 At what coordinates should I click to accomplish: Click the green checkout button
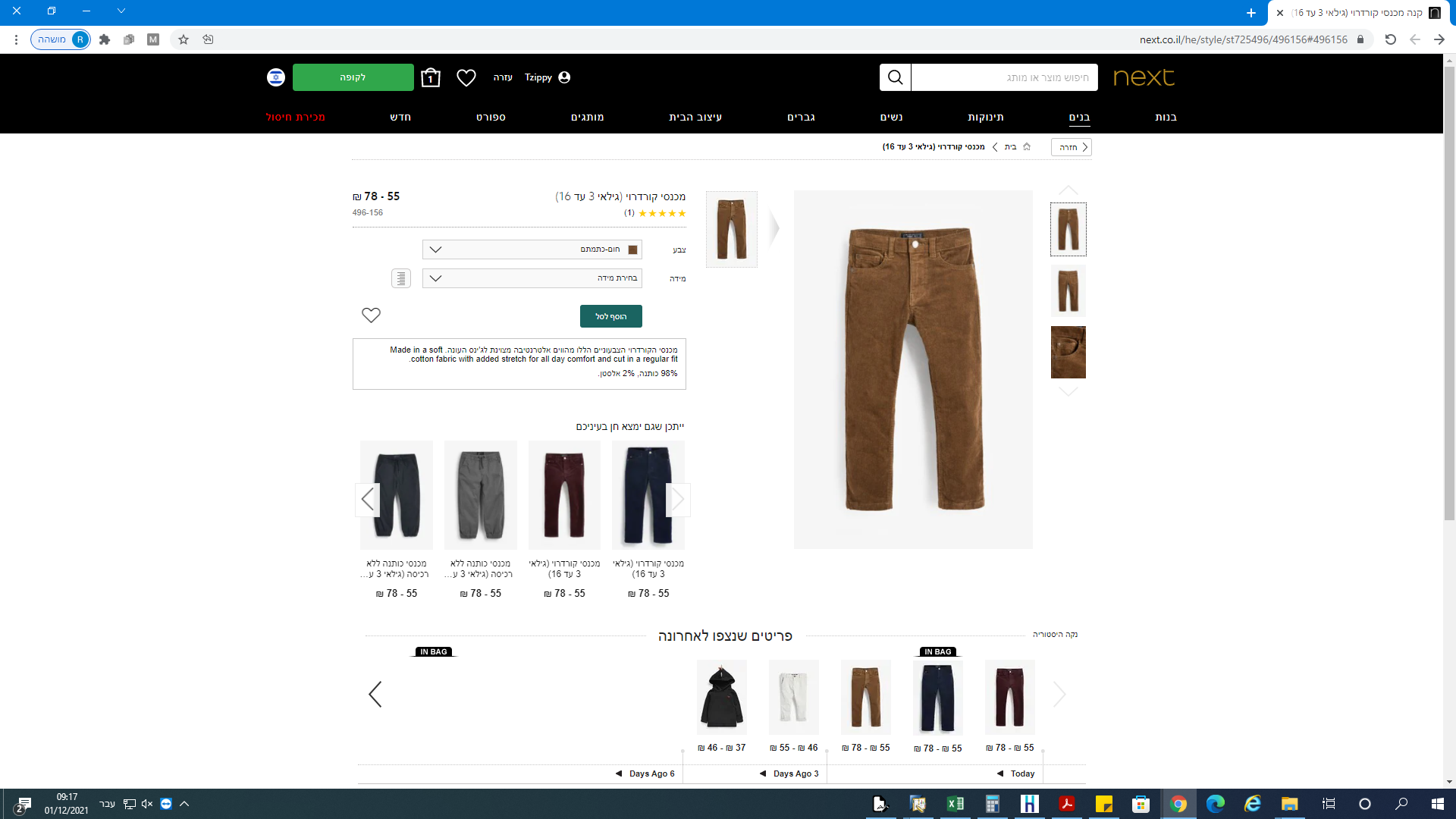353,77
